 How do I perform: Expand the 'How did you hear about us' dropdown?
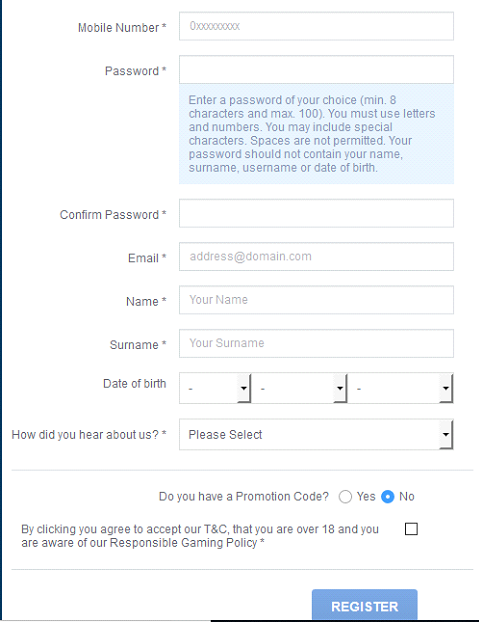316,434
